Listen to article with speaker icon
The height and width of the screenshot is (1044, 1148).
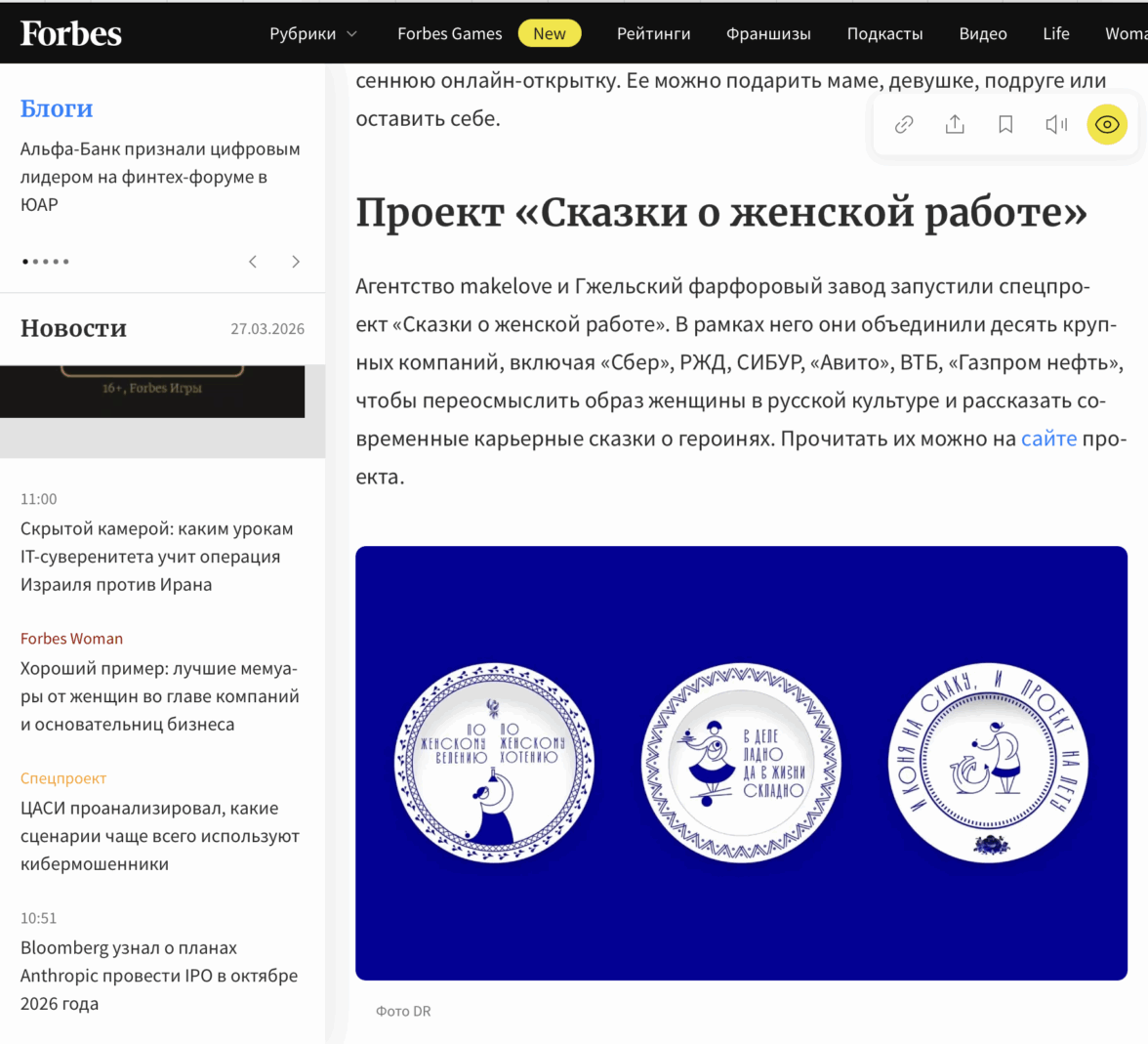1056,125
